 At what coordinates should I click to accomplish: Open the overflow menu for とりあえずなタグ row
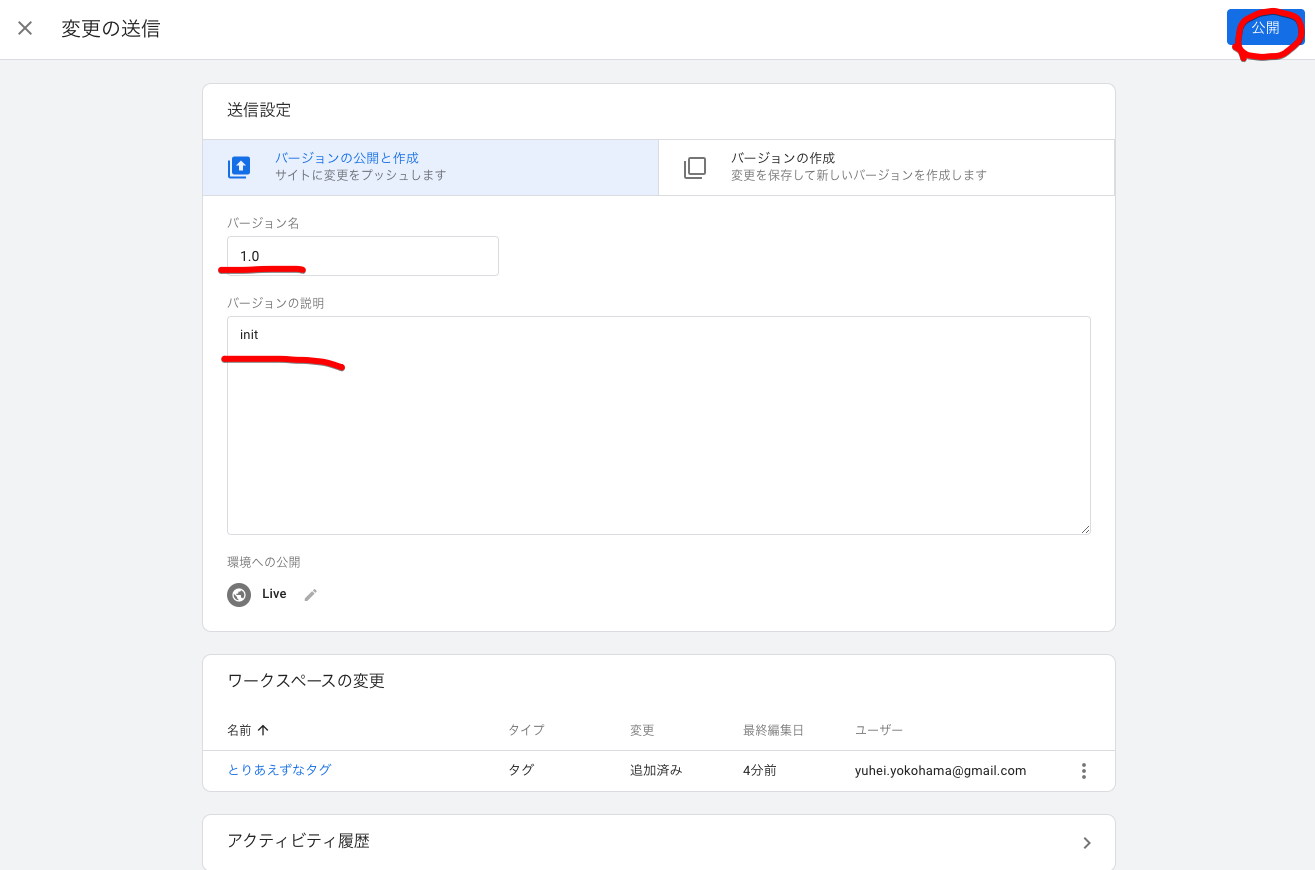1083,770
